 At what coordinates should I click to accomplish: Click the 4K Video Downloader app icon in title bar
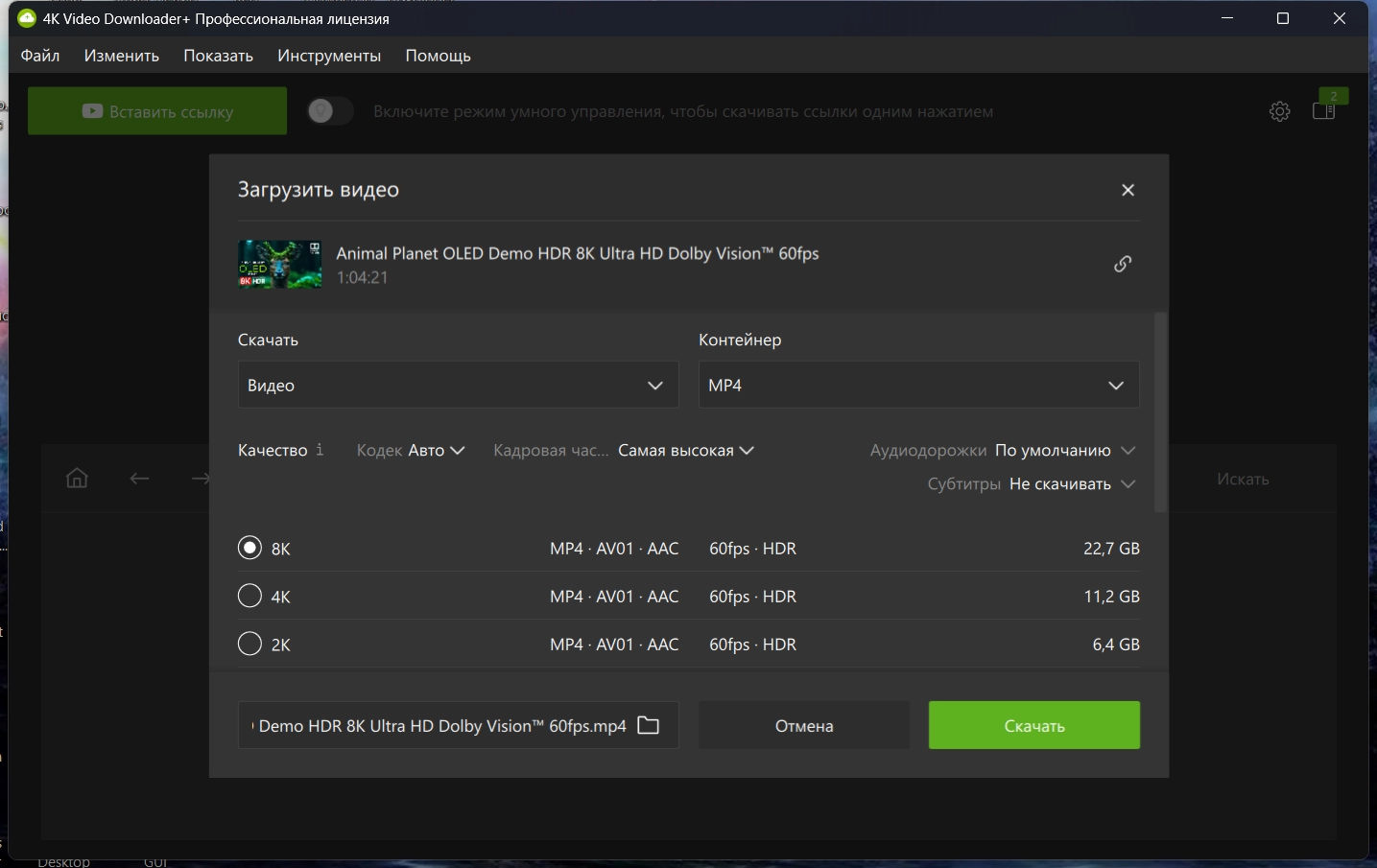(x=27, y=18)
